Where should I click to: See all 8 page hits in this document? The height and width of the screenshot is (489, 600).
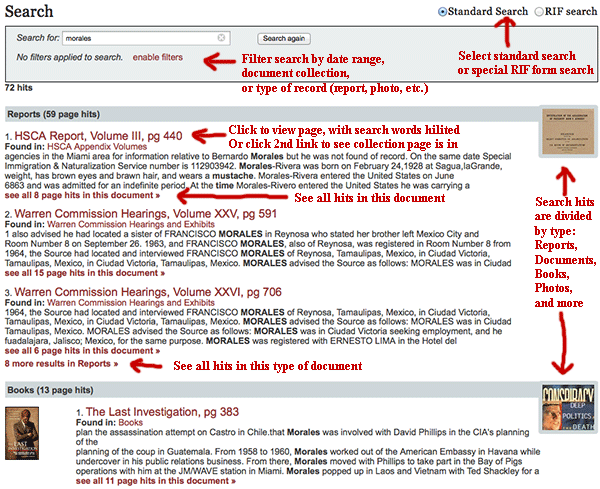tap(82, 196)
